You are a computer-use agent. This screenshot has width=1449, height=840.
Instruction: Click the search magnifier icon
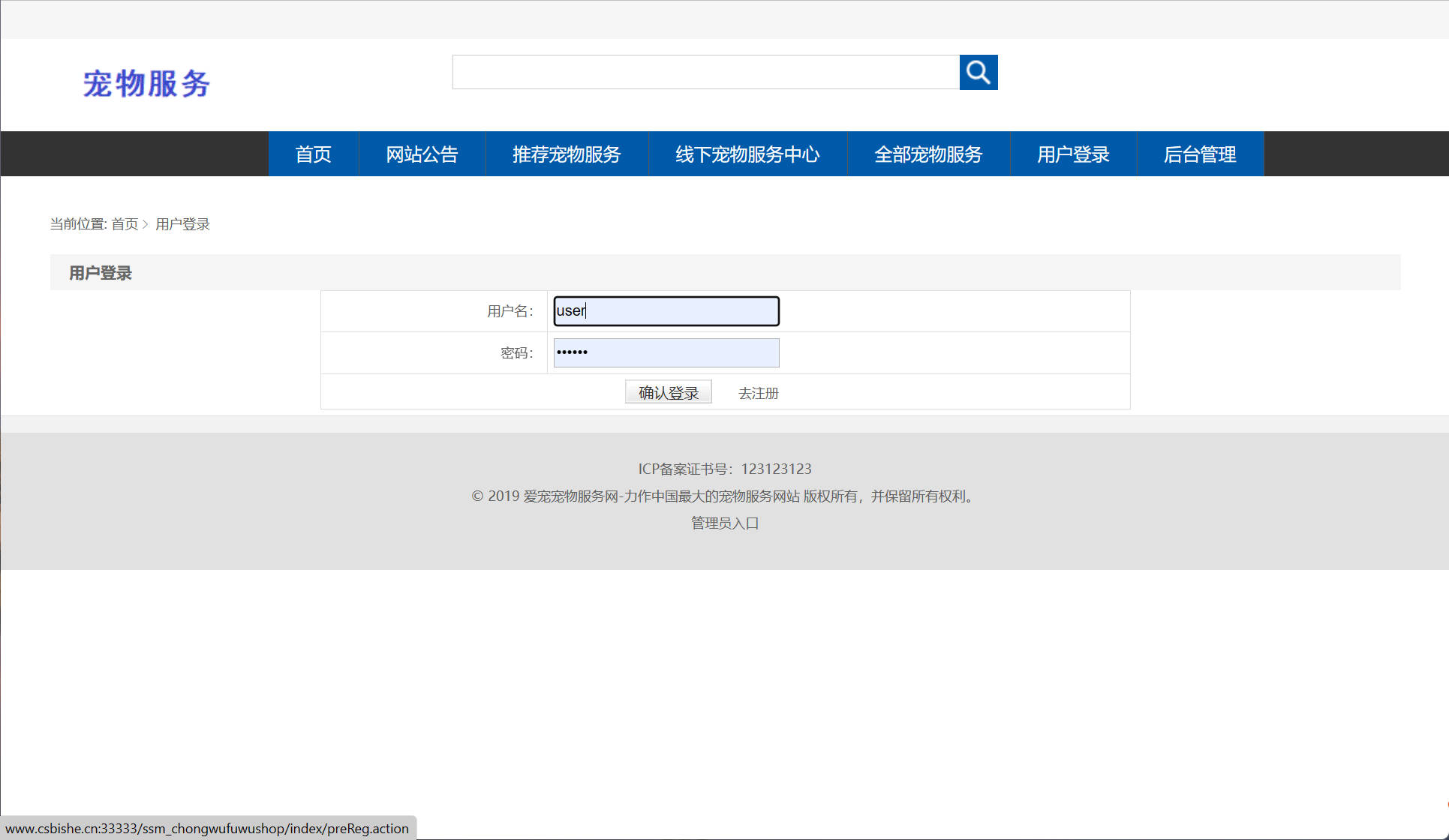(x=979, y=72)
